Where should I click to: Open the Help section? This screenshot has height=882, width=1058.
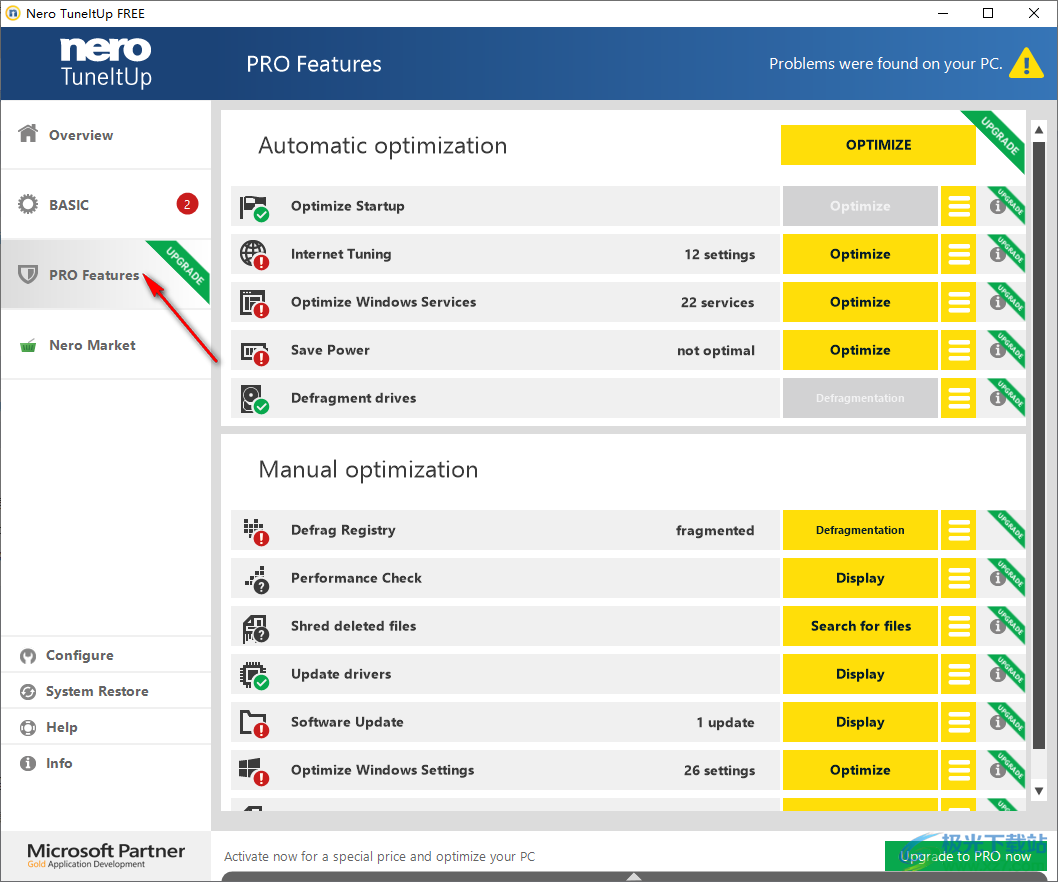[106, 727]
